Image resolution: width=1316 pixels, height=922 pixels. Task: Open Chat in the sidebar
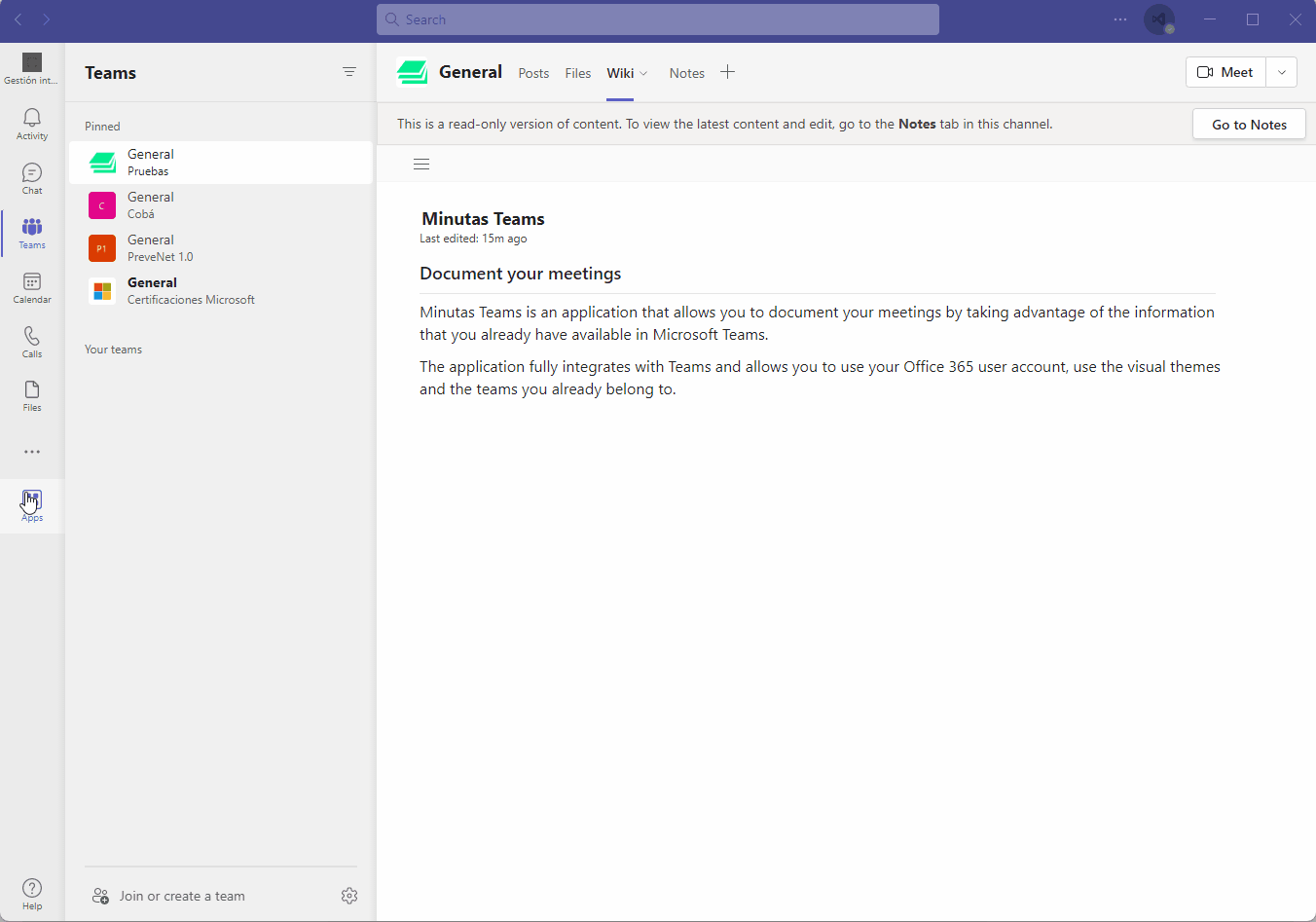(32, 178)
